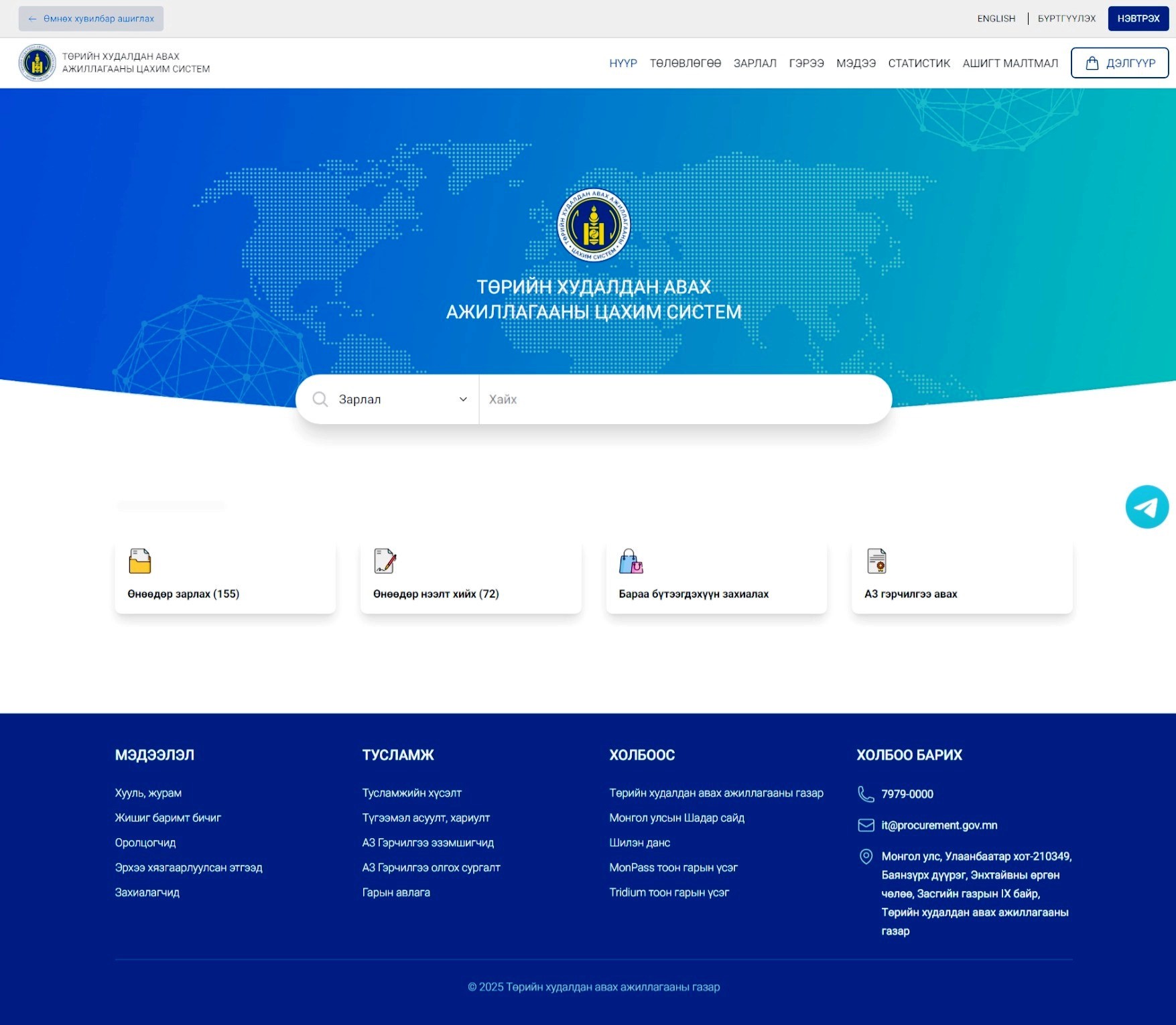
Task: Open Tridium тоон гарын үсэг link
Action: pyautogui.click(x=669, y=892)
